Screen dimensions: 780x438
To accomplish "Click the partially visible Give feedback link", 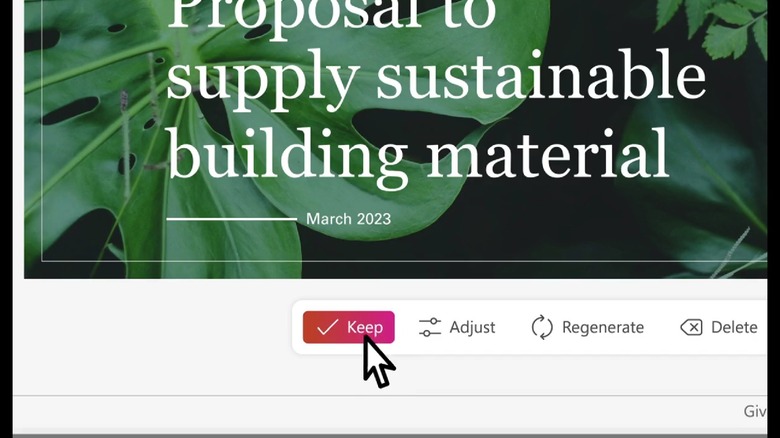I will click(x=755, y=411).
